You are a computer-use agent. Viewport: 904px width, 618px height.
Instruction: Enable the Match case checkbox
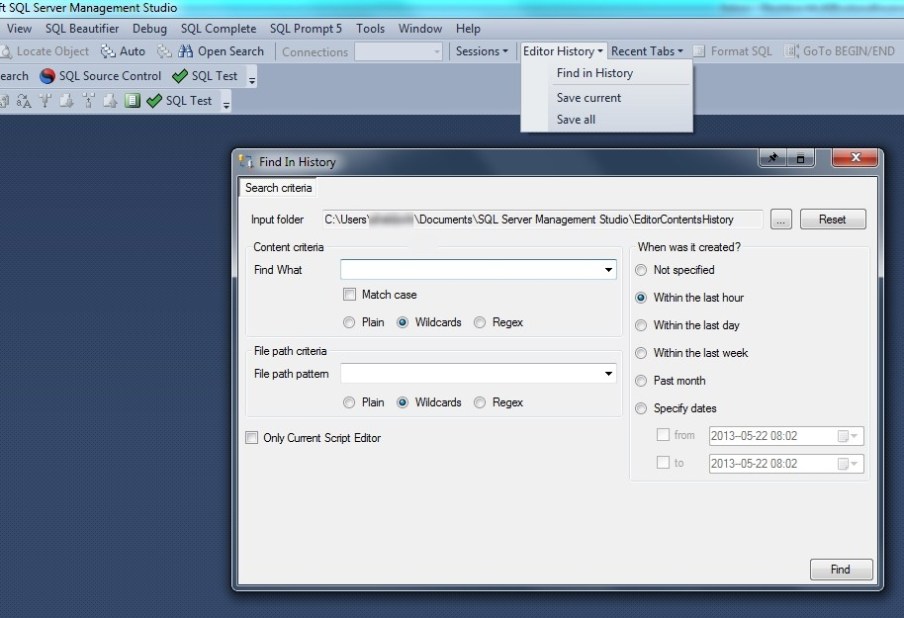pyautogui.click(x=349, y=295)
